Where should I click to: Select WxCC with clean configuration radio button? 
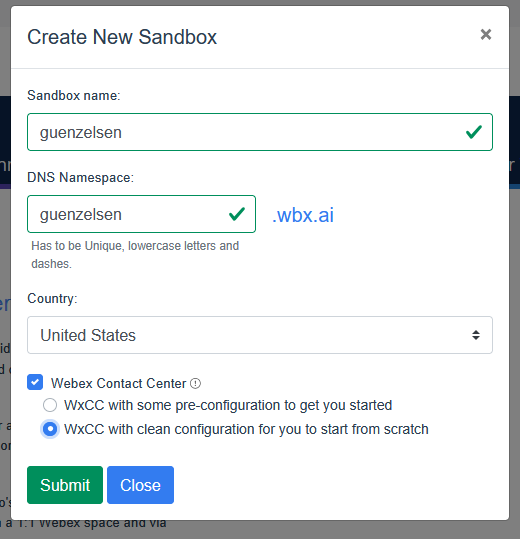pos(50,429)
